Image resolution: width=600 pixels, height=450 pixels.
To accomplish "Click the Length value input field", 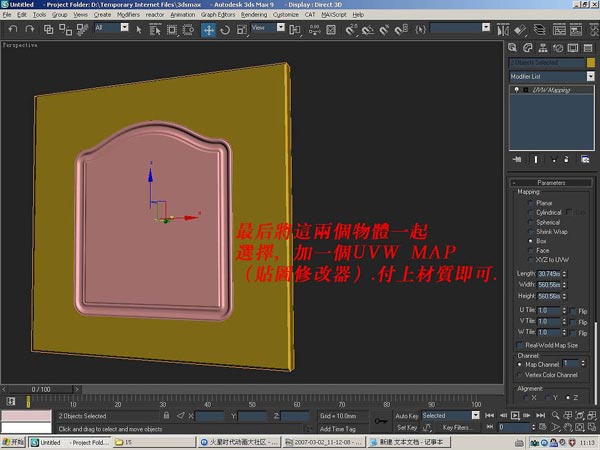I will point(549,273).
